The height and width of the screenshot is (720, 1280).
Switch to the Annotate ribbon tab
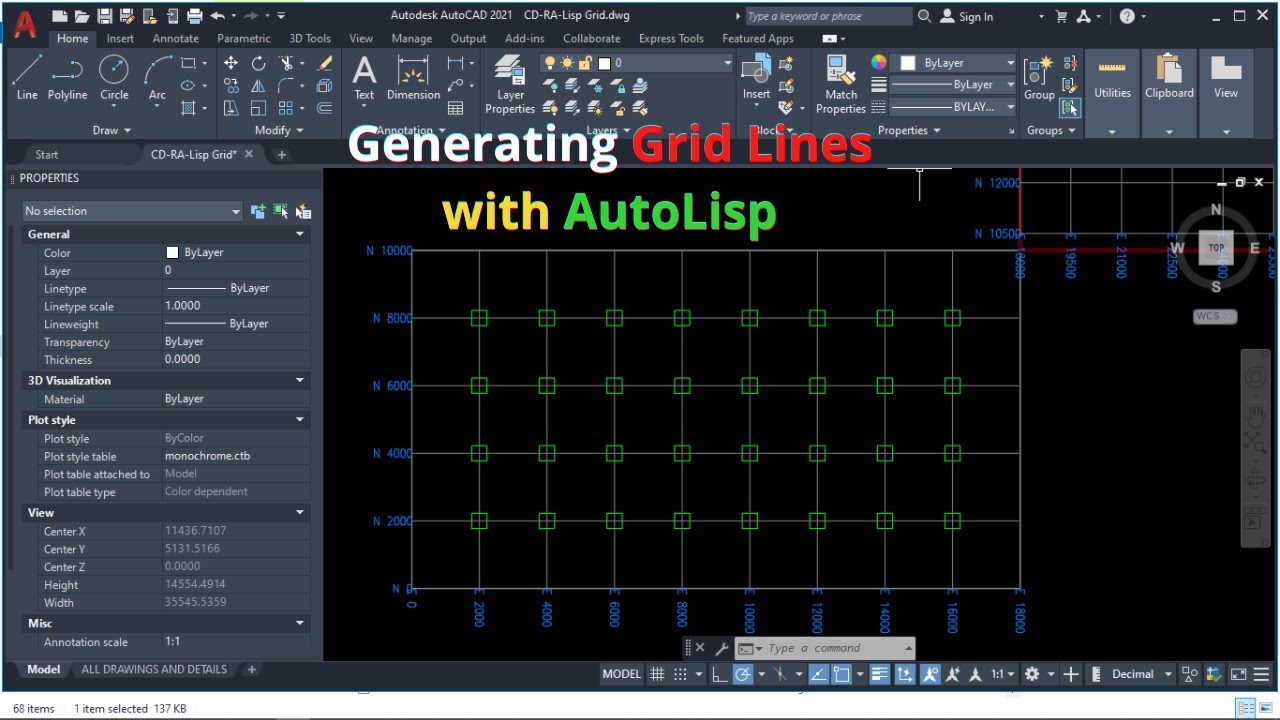pos(175,39)
